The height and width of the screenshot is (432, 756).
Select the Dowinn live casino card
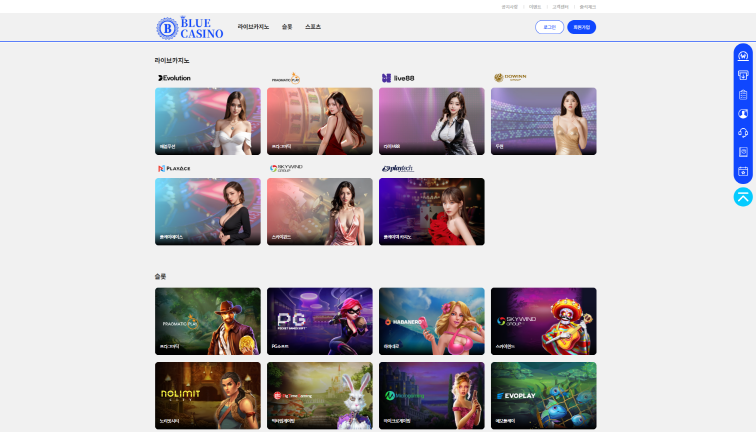pyautogui.click(x=543, y=121)
